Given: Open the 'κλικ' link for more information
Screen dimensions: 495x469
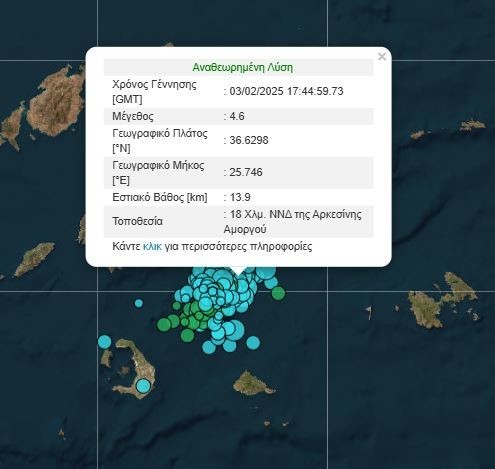Looking at the screenshot, I should pos(152,246).
